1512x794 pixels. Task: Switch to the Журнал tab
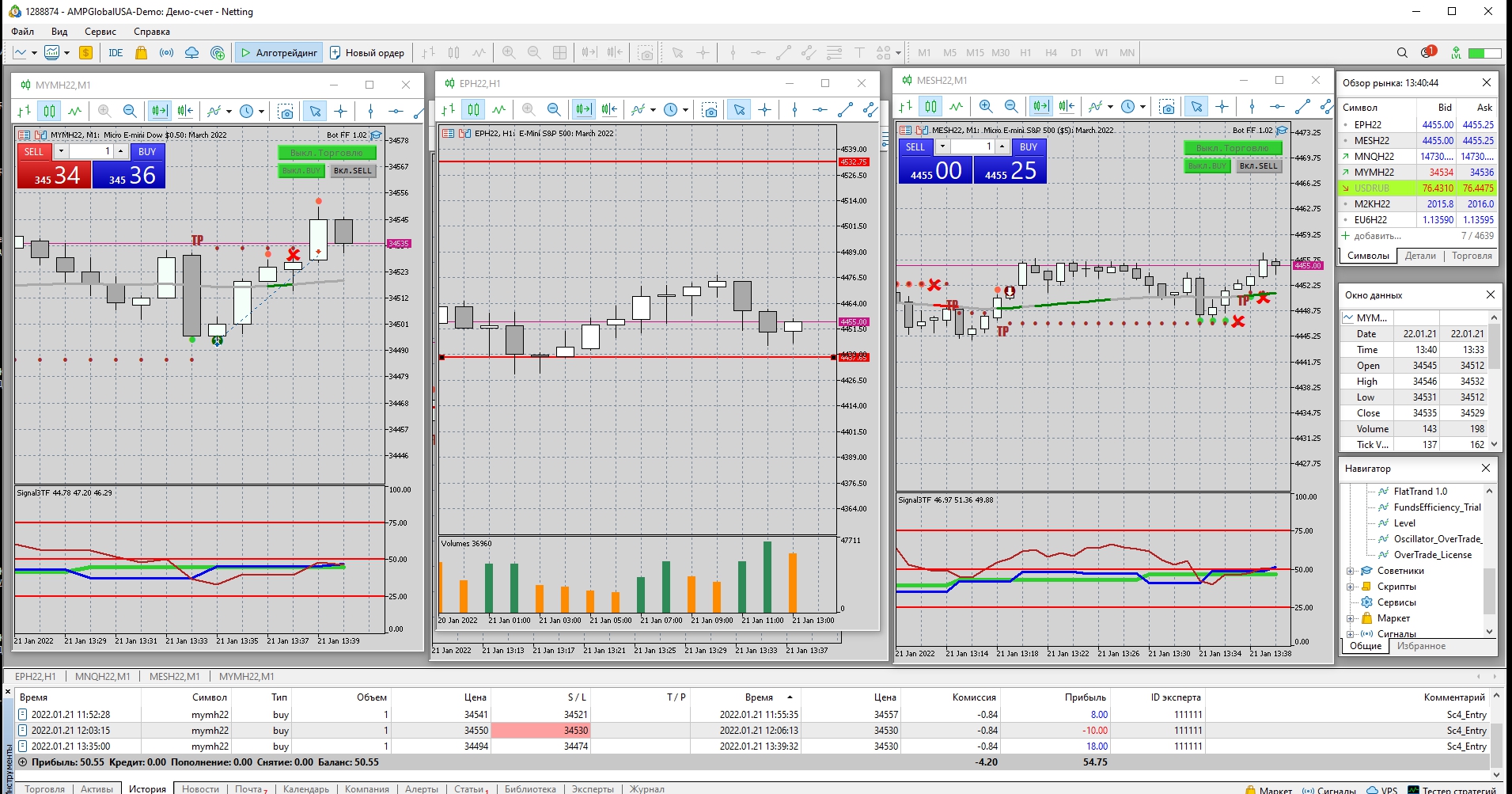click(647, 788)
